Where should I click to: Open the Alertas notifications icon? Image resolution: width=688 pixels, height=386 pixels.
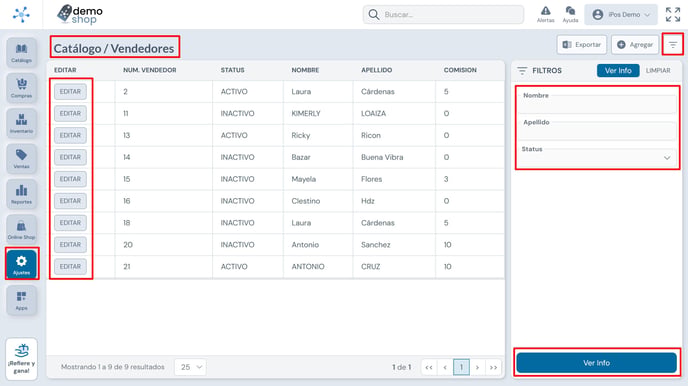[545, 14]
